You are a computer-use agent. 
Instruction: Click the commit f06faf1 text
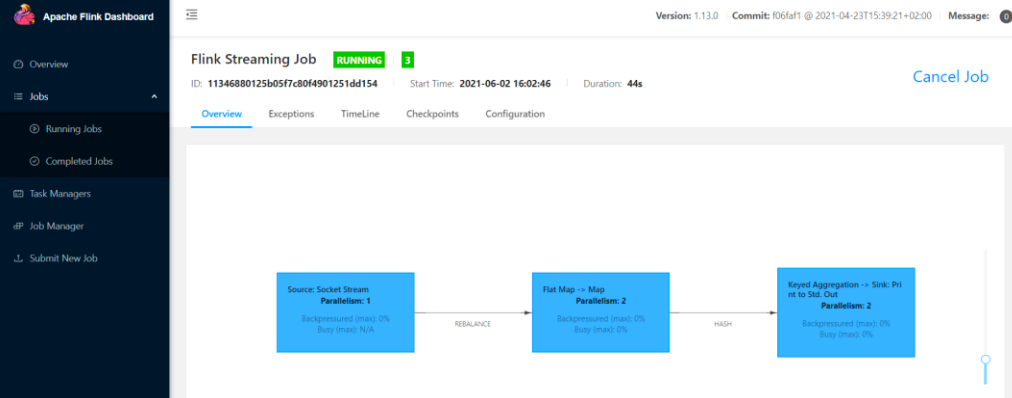[831, 16]
